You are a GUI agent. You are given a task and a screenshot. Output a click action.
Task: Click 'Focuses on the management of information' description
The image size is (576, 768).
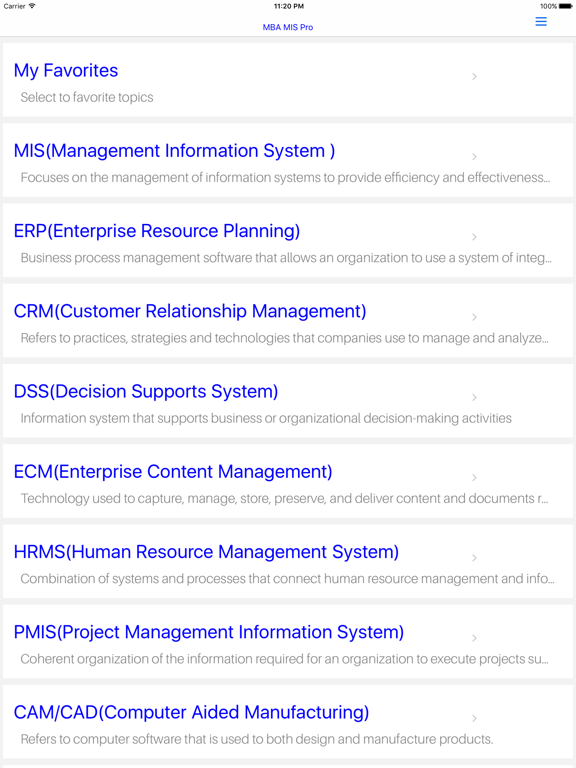[285, 178]
